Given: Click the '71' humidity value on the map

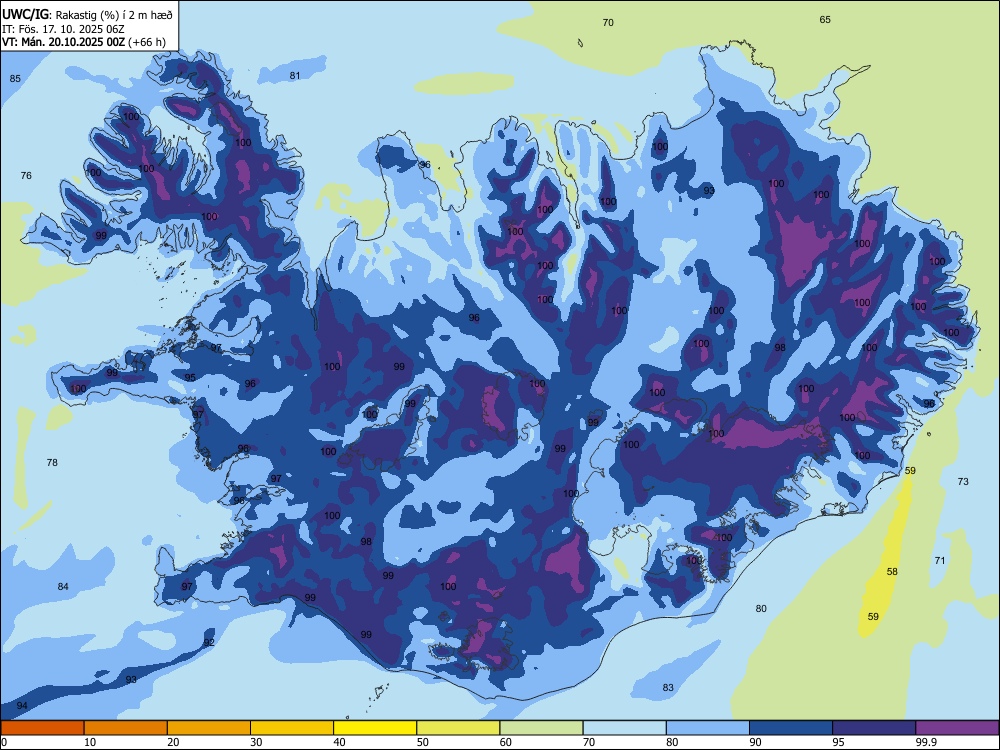Looking at the screenshot, I should [x=940, y=561].
